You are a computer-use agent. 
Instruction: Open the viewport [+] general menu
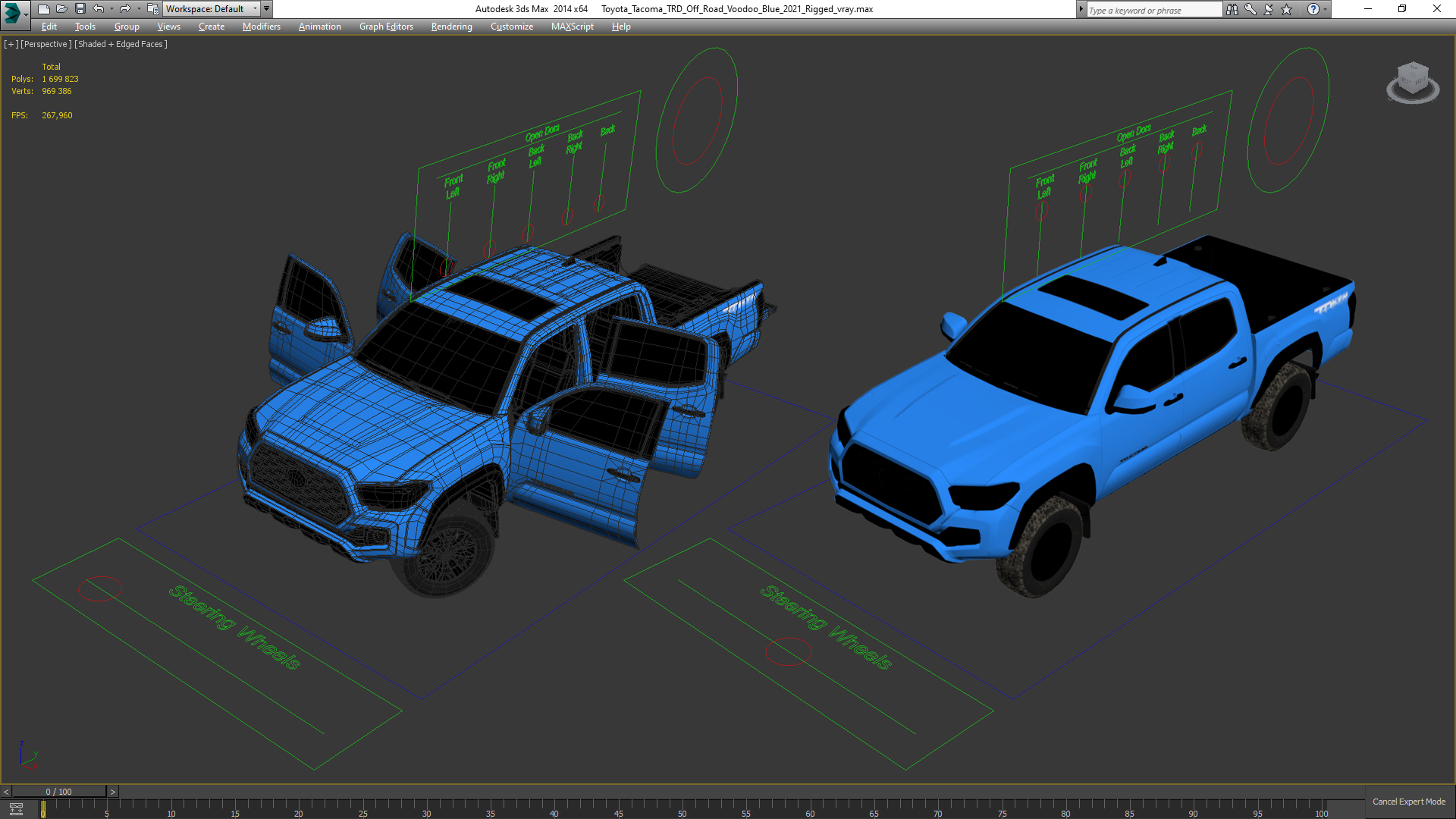click(11, 44)
